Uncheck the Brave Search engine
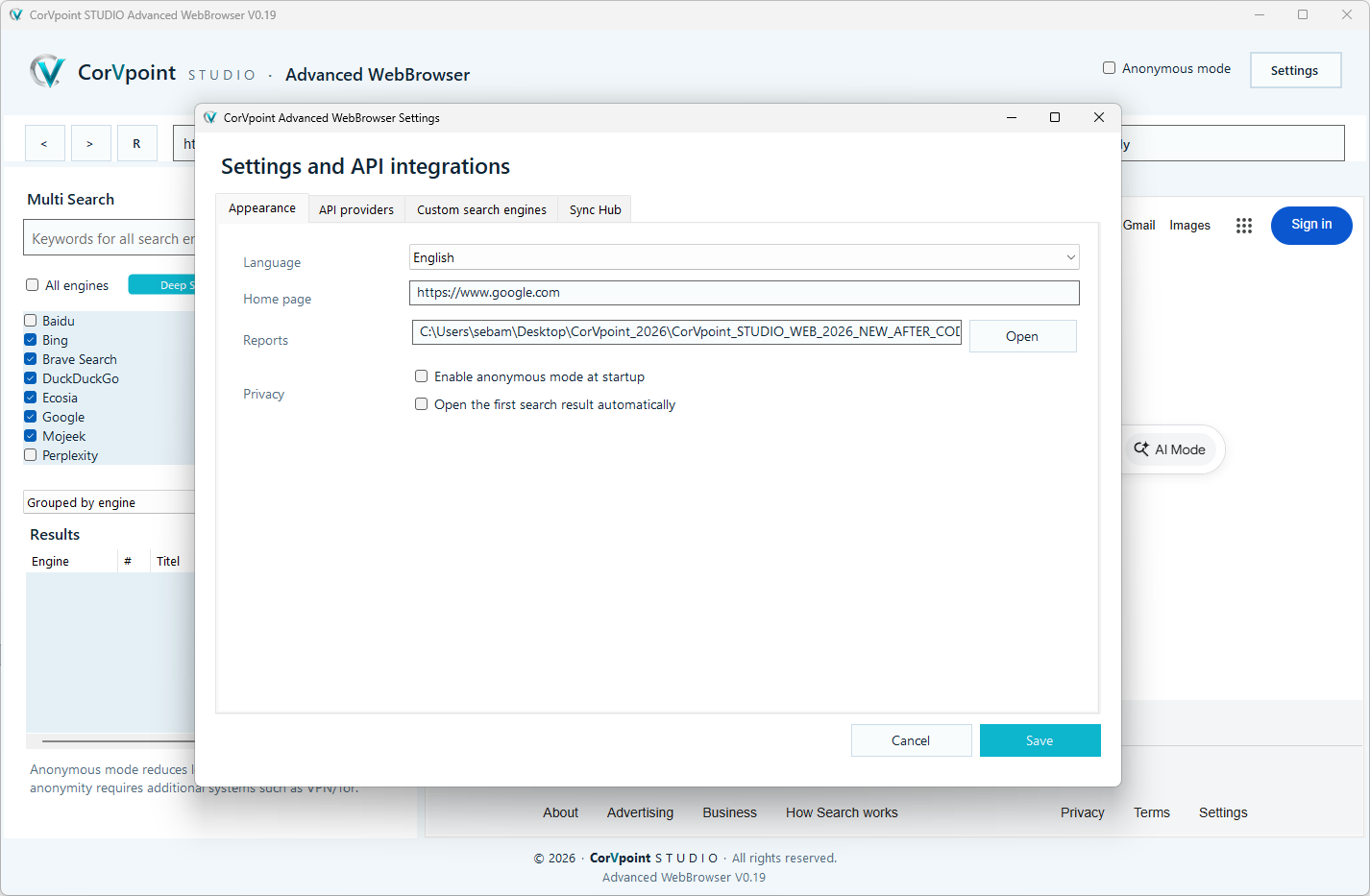Screen dimensions: 1370x896 pos(30,359)
